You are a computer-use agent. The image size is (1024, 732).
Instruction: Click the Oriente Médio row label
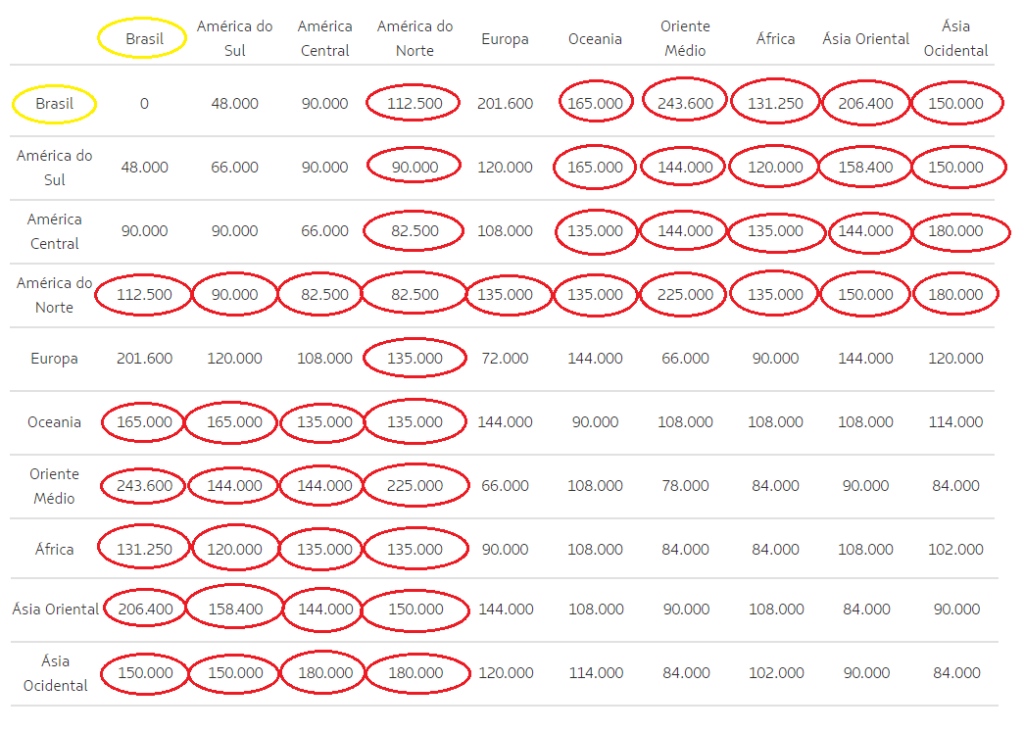pyautogui.click(x=53, y=485)
